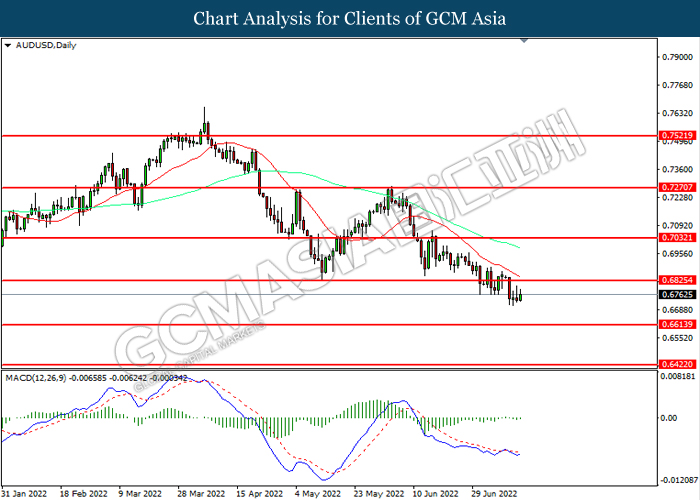Image resolution: width=700 pixels, height=500 pixels.
Task: Click the 0.79000 axis price
Action: click(x=678, y=57)
